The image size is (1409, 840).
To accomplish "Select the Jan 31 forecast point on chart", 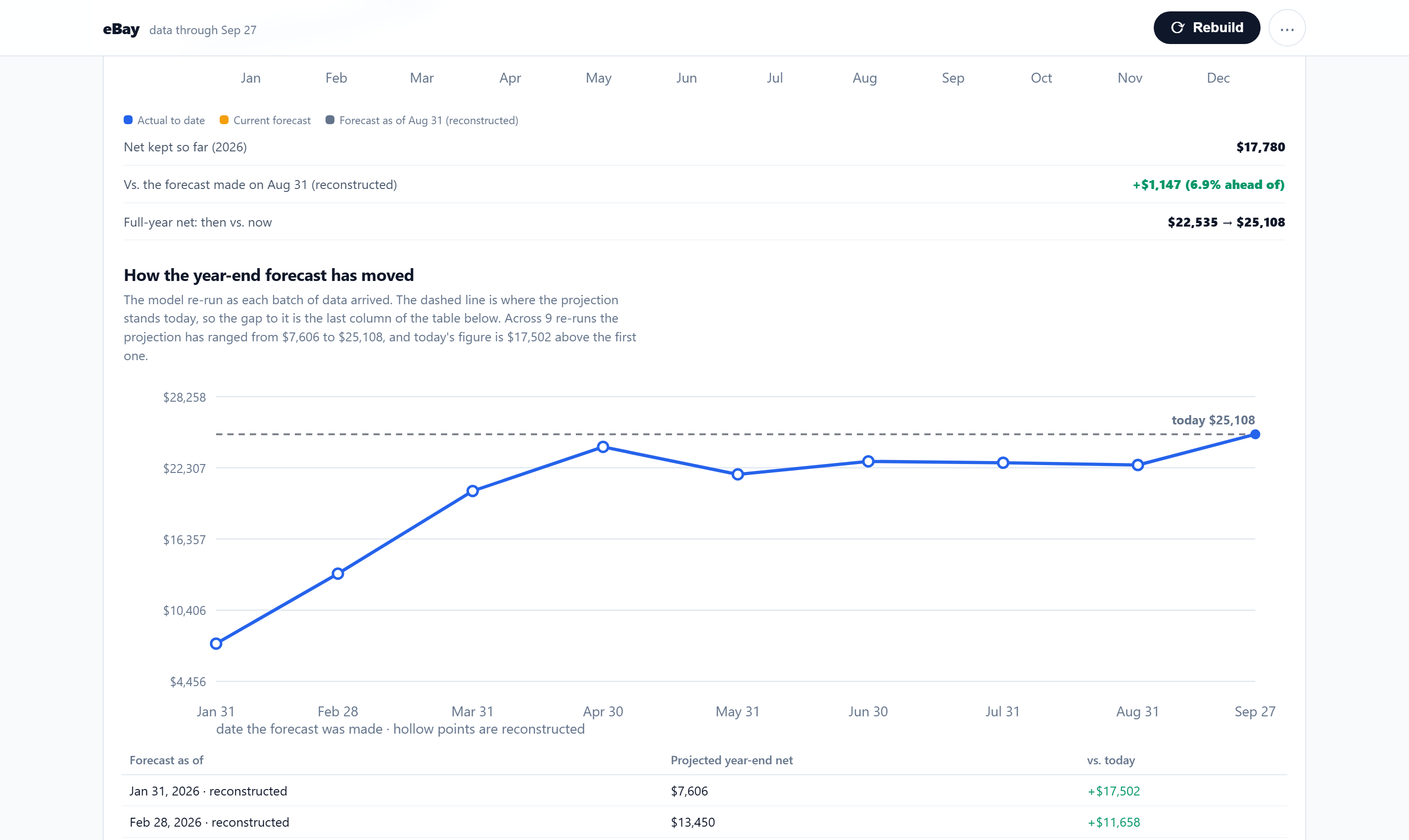I will click(x=216, y=644).
